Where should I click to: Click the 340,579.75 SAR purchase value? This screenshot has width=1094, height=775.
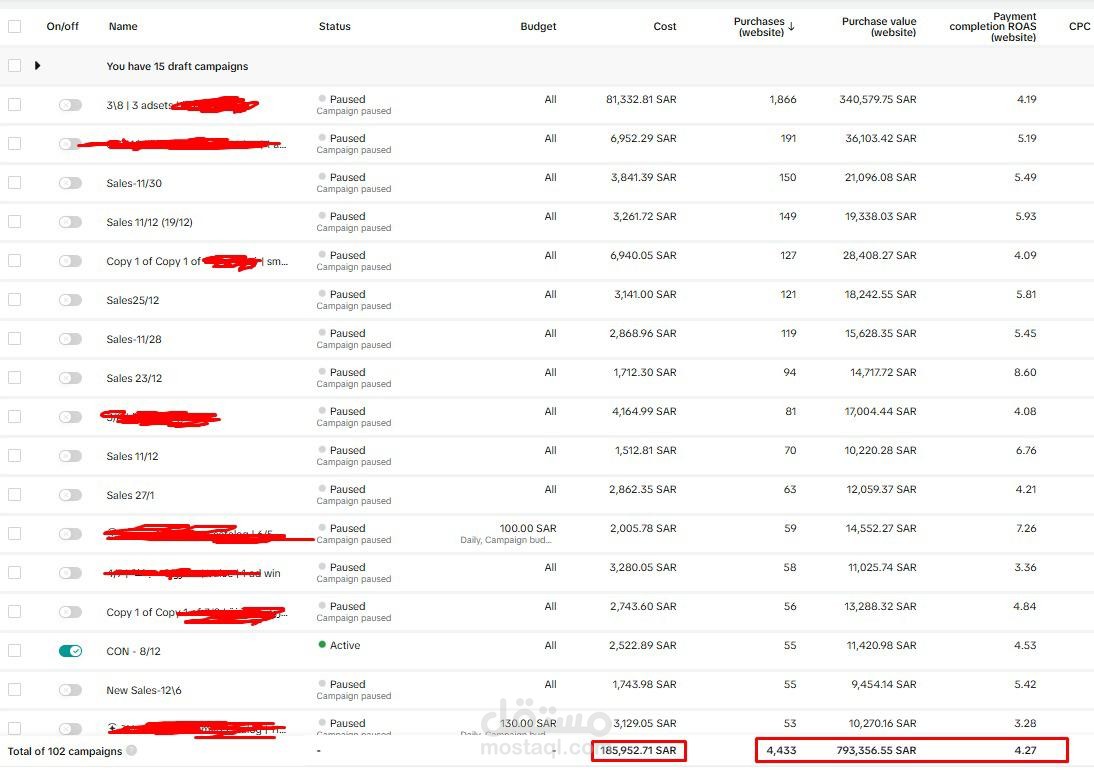(x=878, y=100)
